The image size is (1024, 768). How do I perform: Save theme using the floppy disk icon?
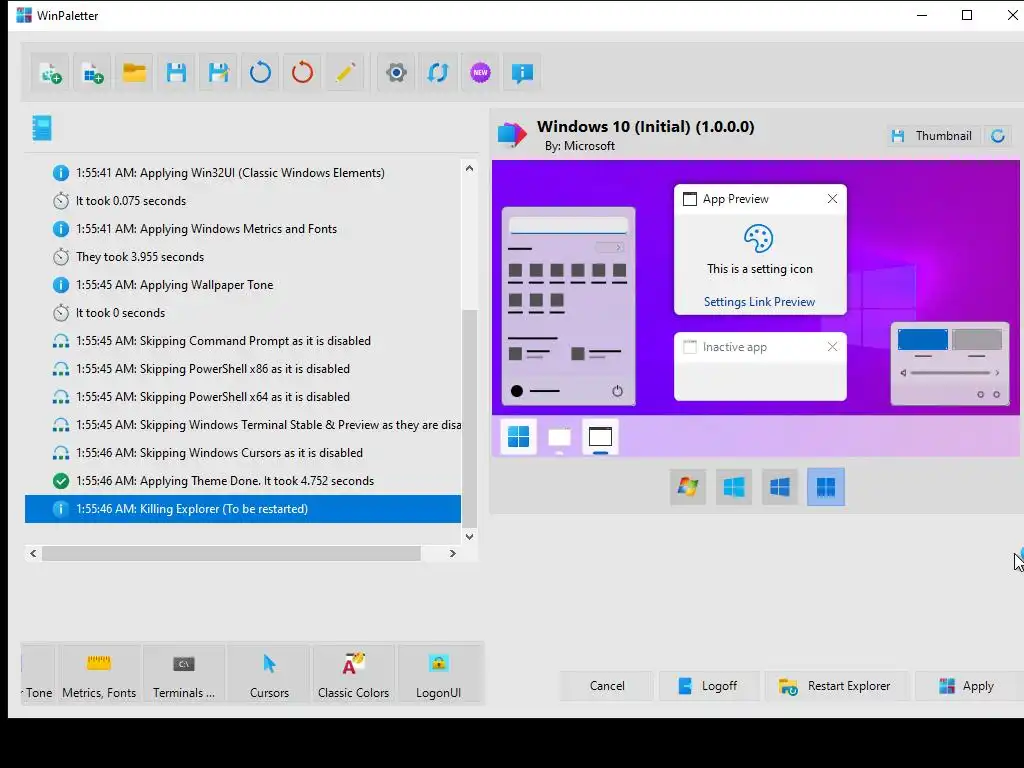pos(176,73)
